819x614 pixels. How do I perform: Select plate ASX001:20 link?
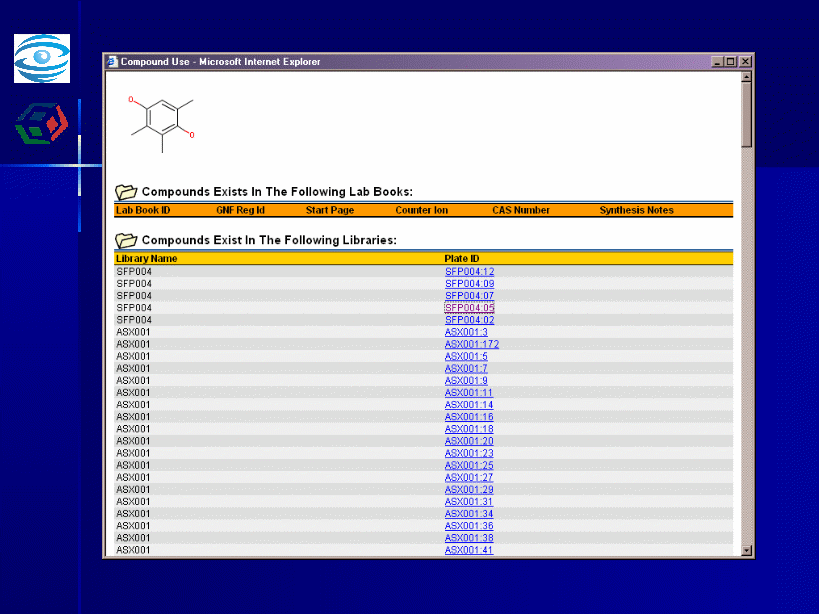[469, 441]
